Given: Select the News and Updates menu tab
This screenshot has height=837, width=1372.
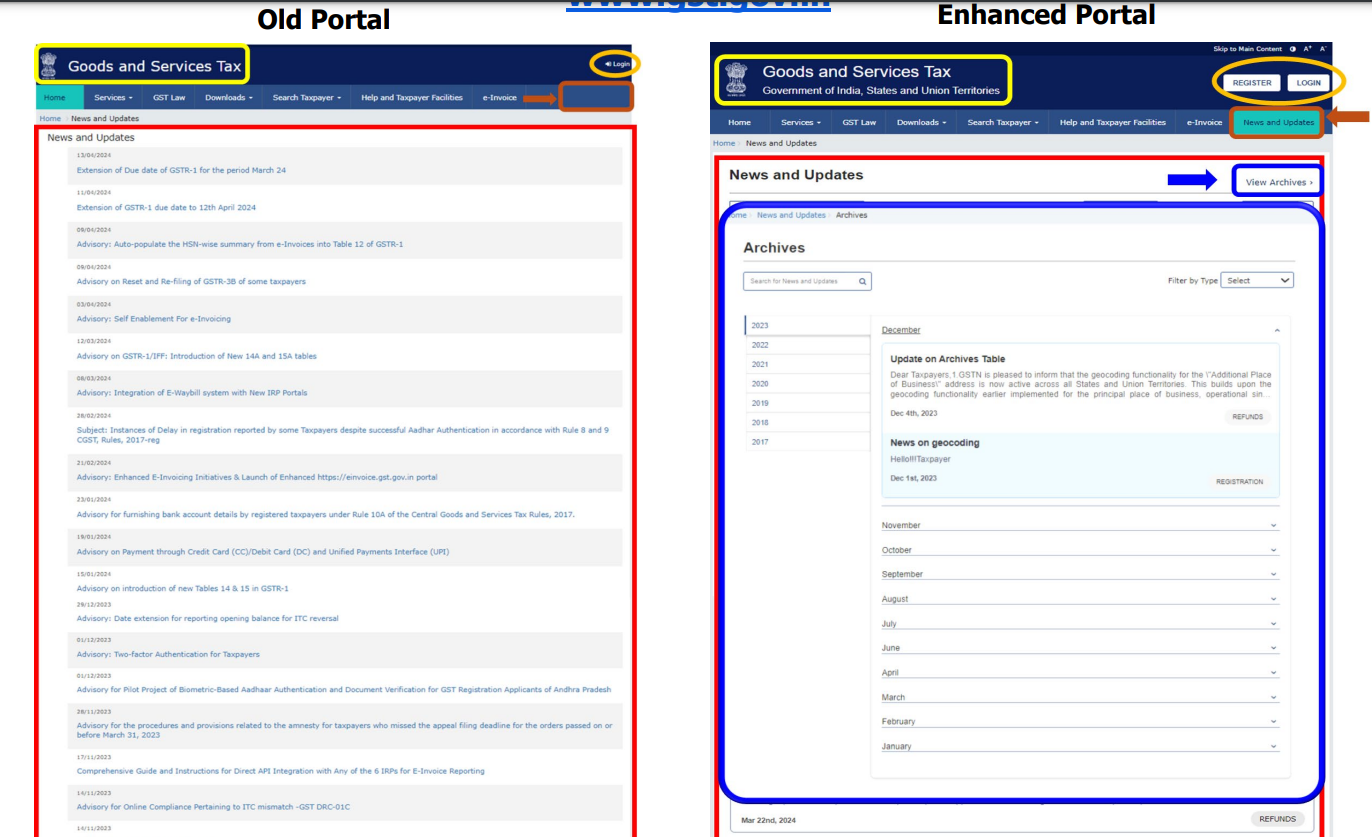Looking at the screenshot, I should click(1278, 122).
